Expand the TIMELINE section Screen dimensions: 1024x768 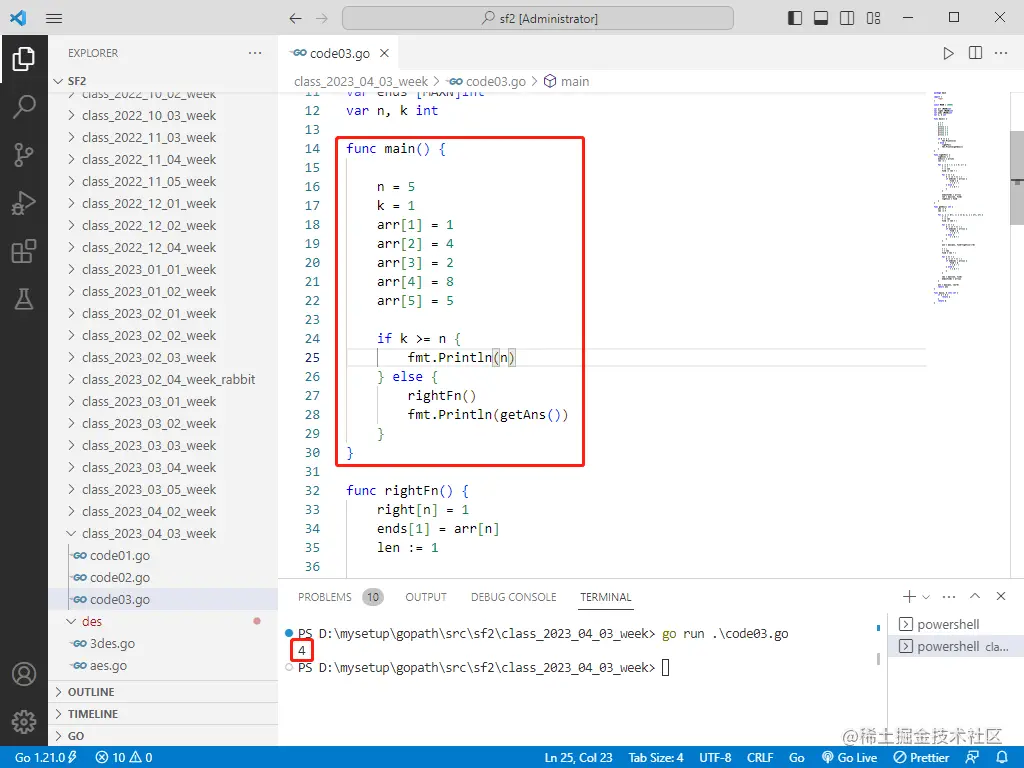click(x=163, y=714)
